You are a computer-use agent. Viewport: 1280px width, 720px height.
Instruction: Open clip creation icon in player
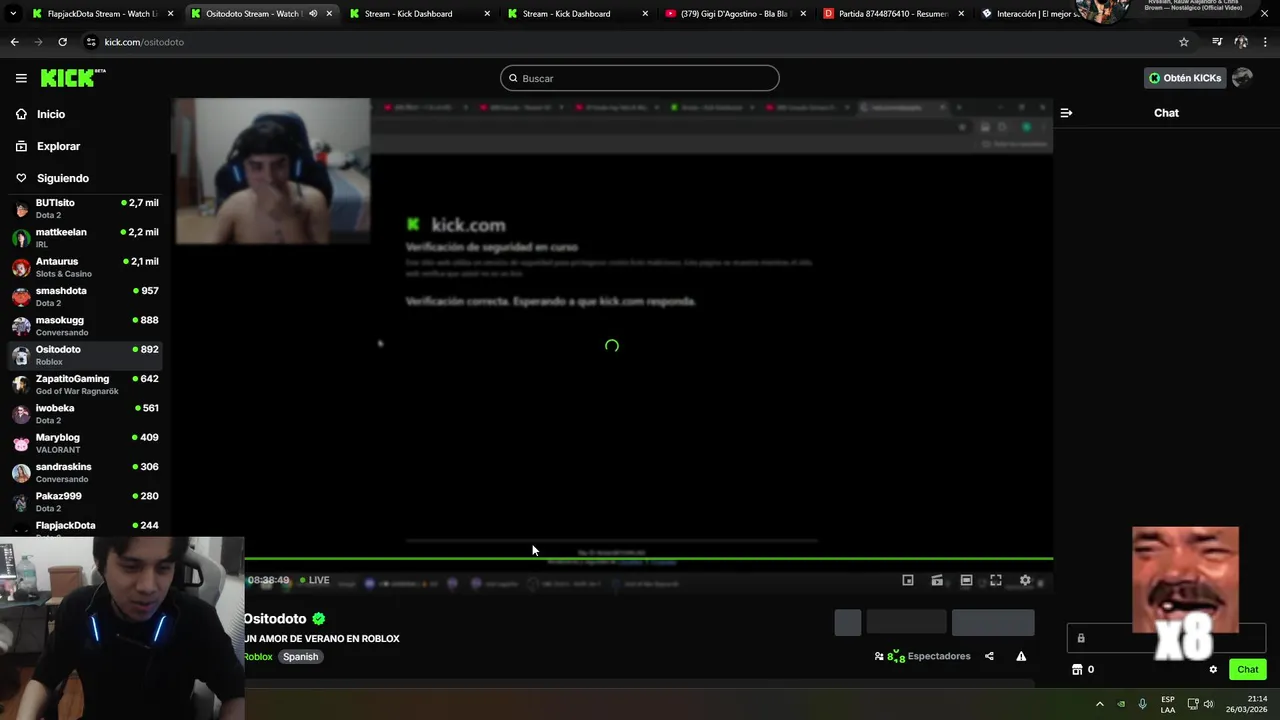point(937,580)
